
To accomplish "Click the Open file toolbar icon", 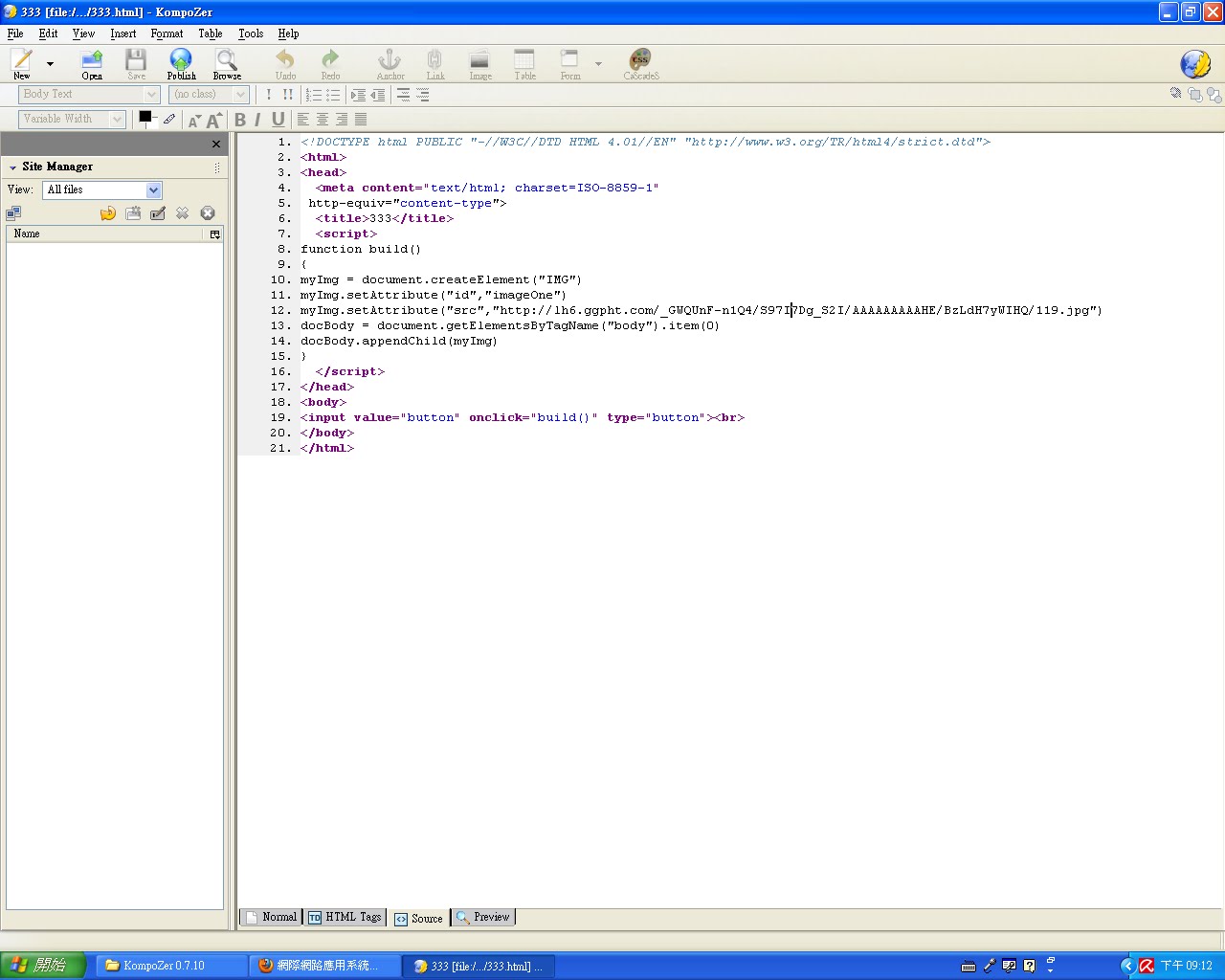I will (92, 60).
